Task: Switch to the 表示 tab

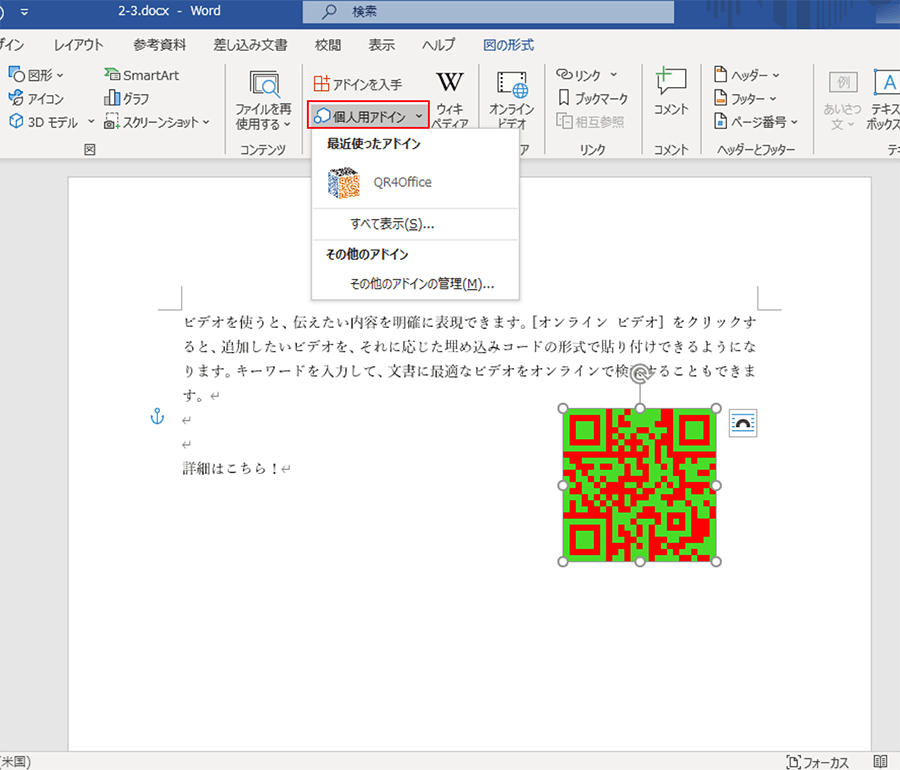Action: tap(382, 45)
